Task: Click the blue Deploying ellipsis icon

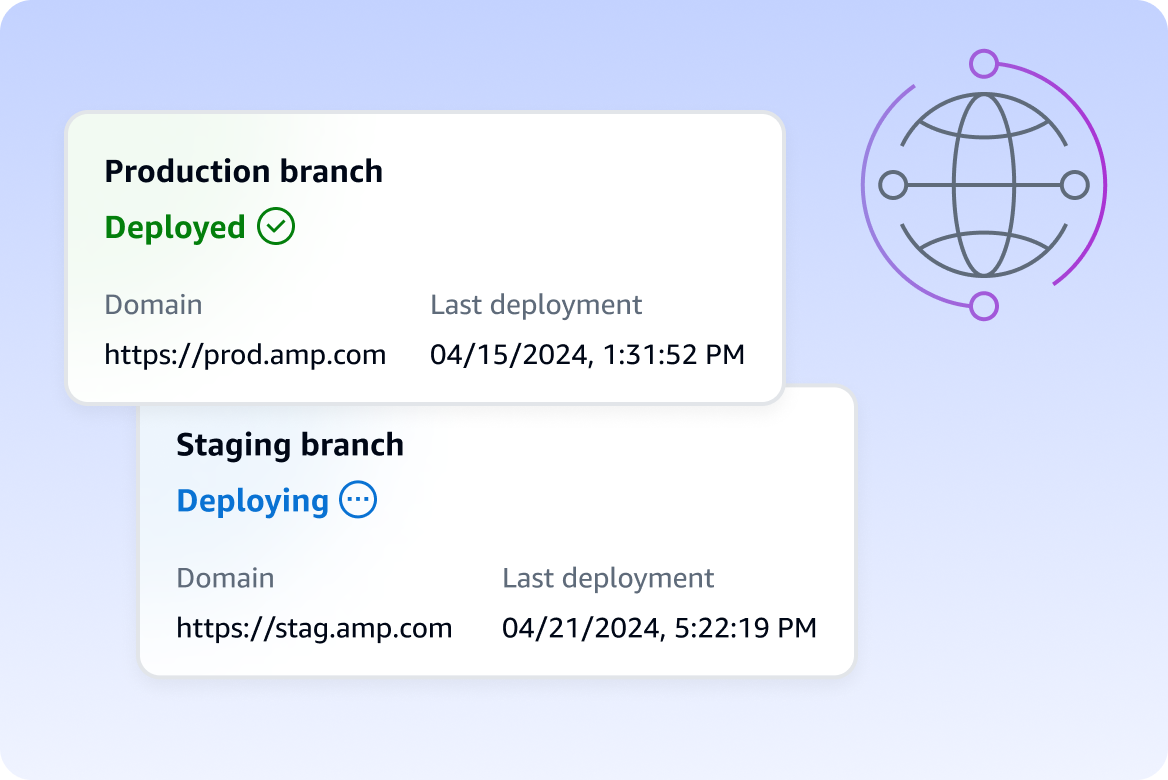Action: [x=358, y=500]
